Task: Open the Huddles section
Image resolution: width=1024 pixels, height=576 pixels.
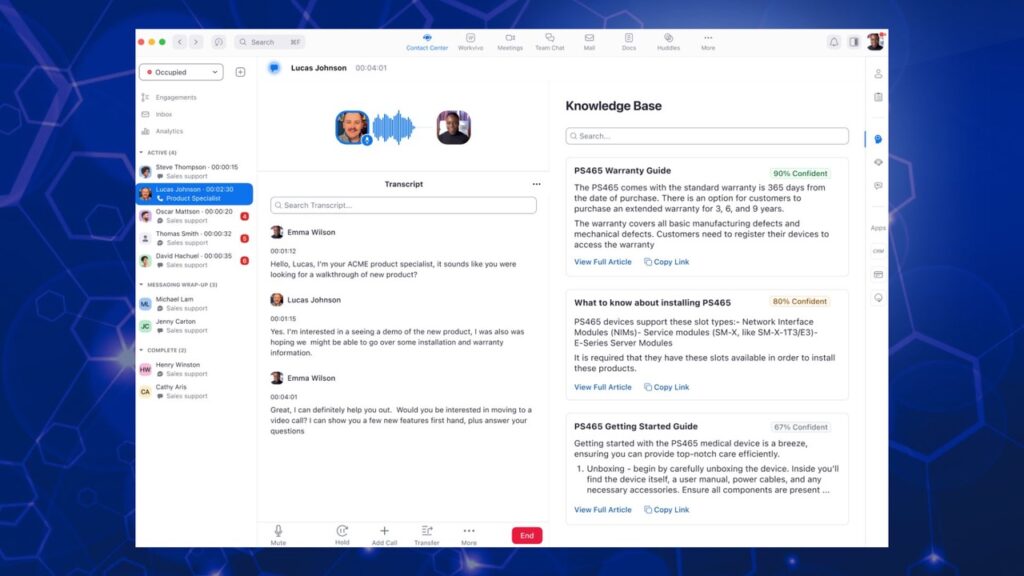Action: coord(668,41)
